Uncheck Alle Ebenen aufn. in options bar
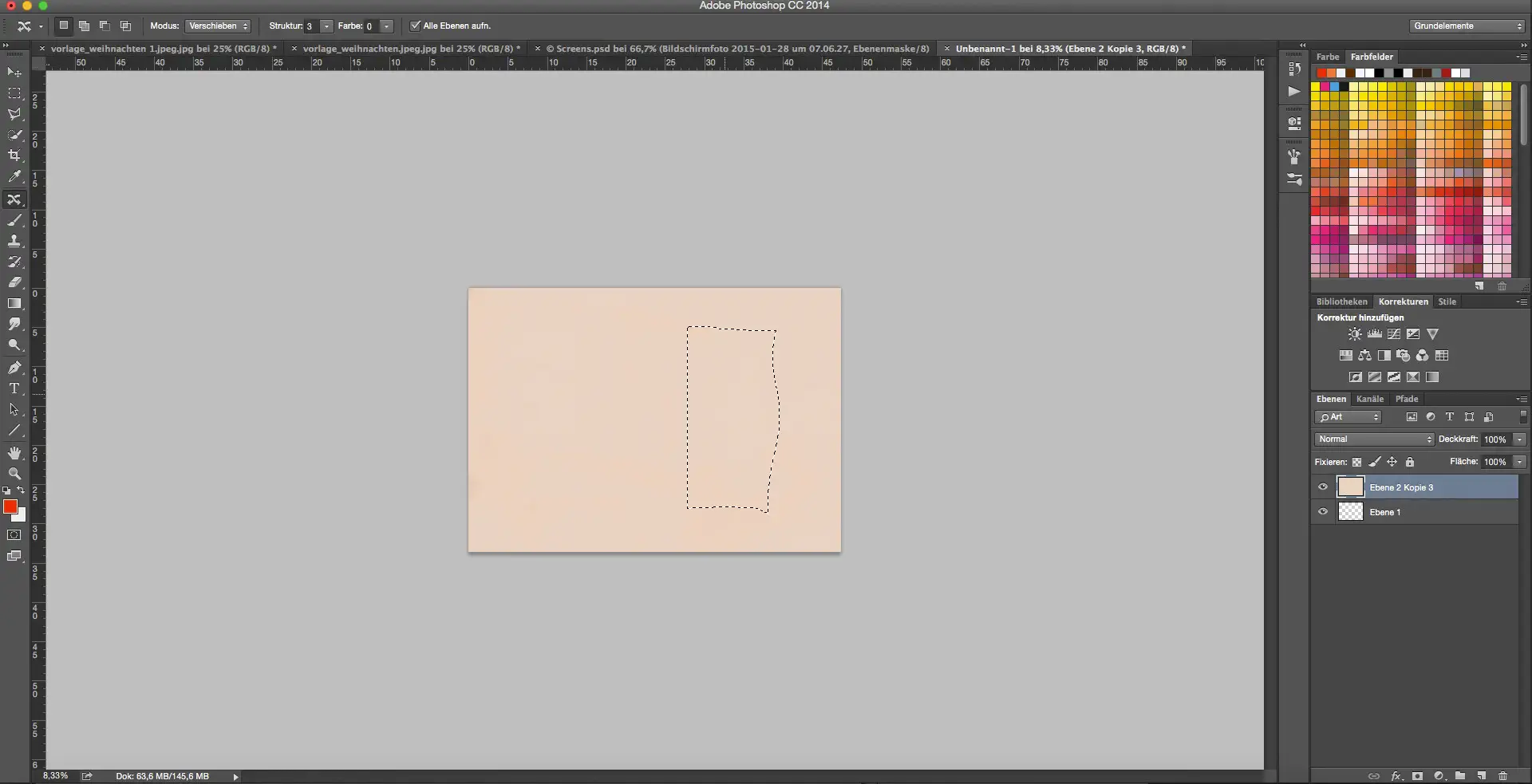 414,26
